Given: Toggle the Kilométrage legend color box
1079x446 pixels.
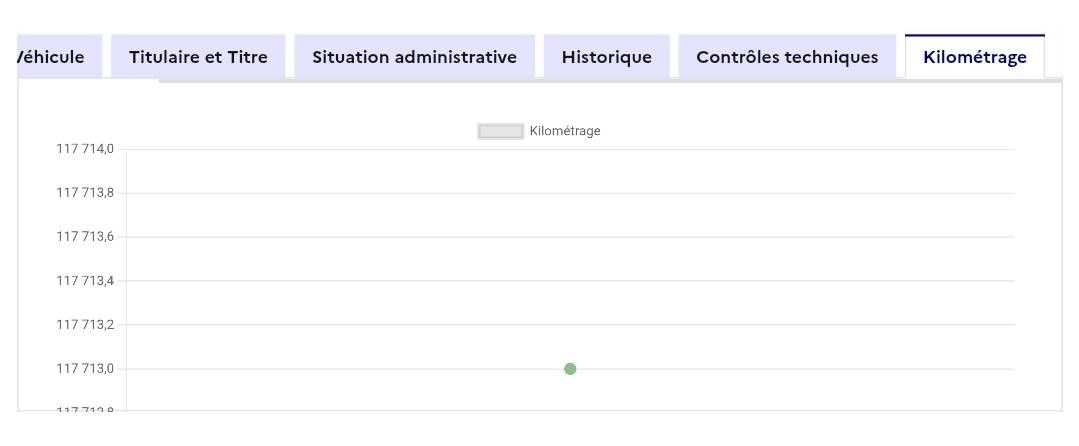Looking at the screenshot, I should pyautogui.click(x=501, y=131).
